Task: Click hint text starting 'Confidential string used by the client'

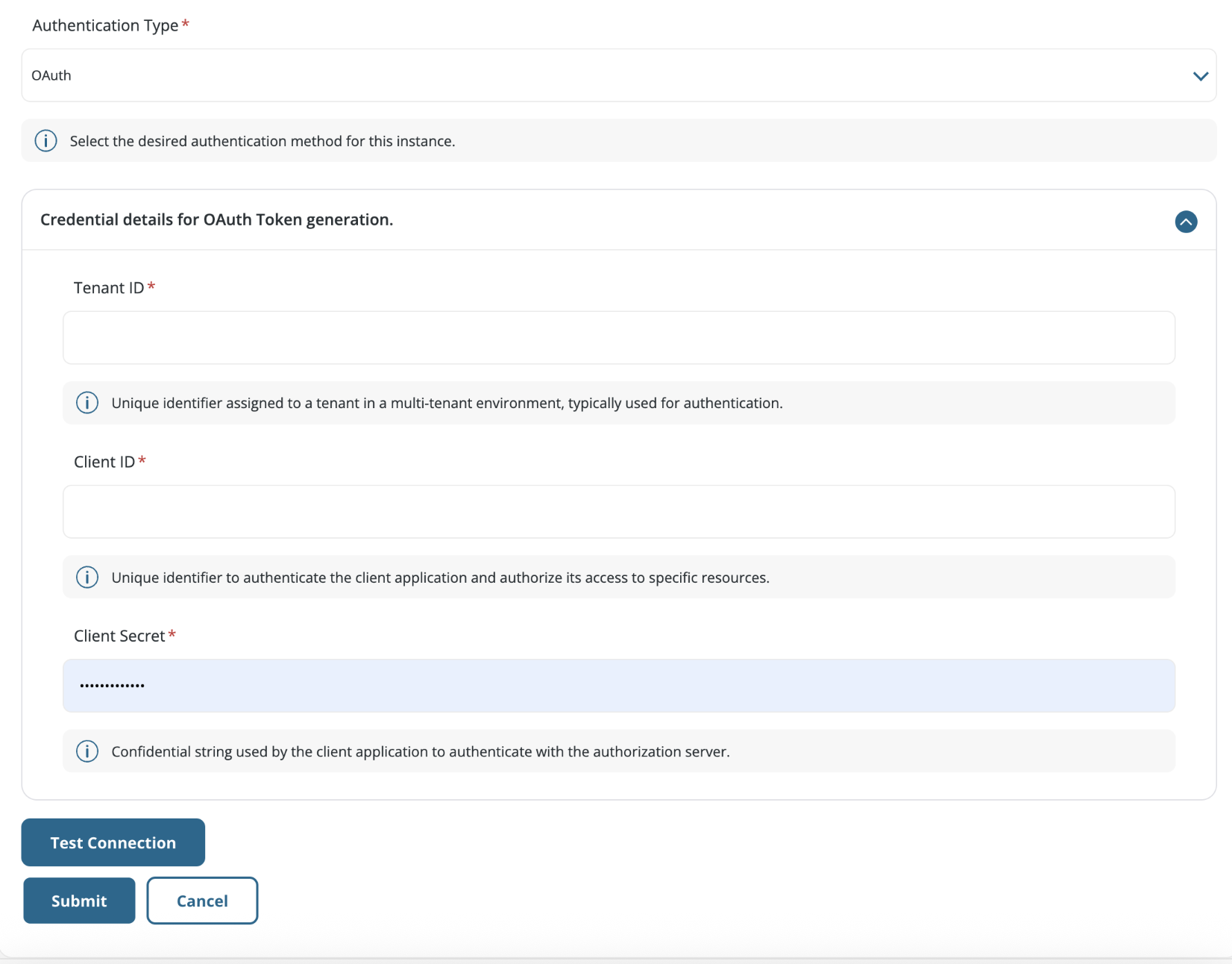Action: pos(421,751)
